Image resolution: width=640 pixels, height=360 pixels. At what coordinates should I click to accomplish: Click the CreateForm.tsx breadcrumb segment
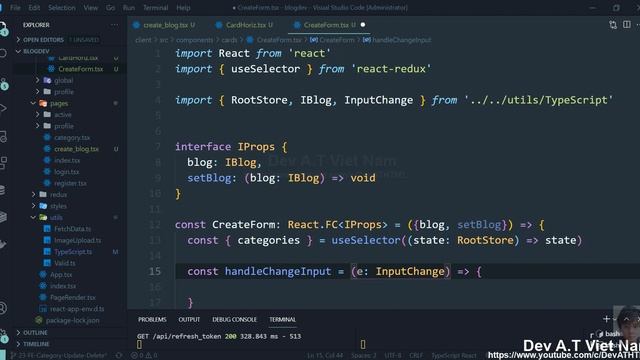coord(279,40)
